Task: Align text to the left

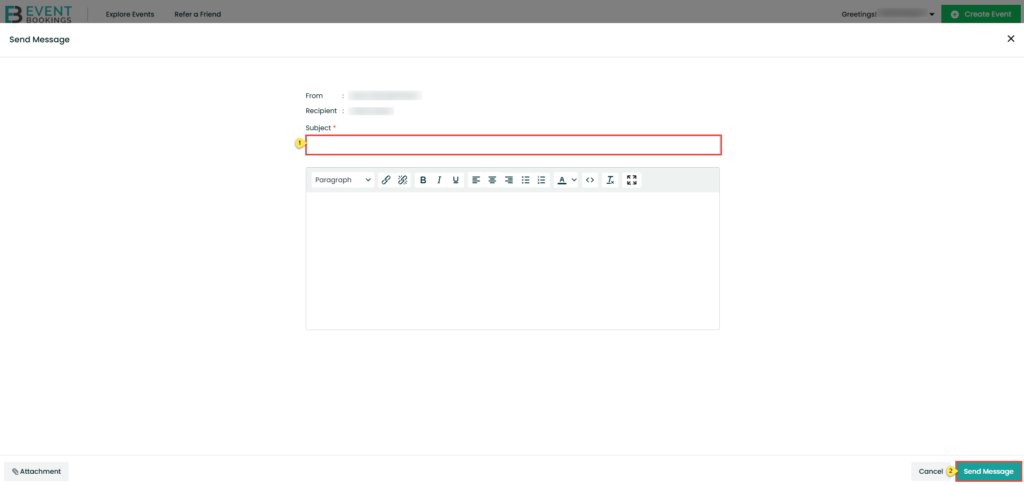Action: click(x=476, y=180)
